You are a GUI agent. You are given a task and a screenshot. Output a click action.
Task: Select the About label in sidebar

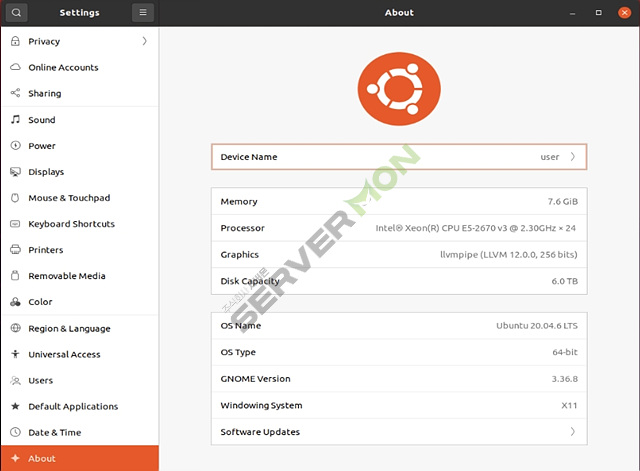(x=42, y=458)
